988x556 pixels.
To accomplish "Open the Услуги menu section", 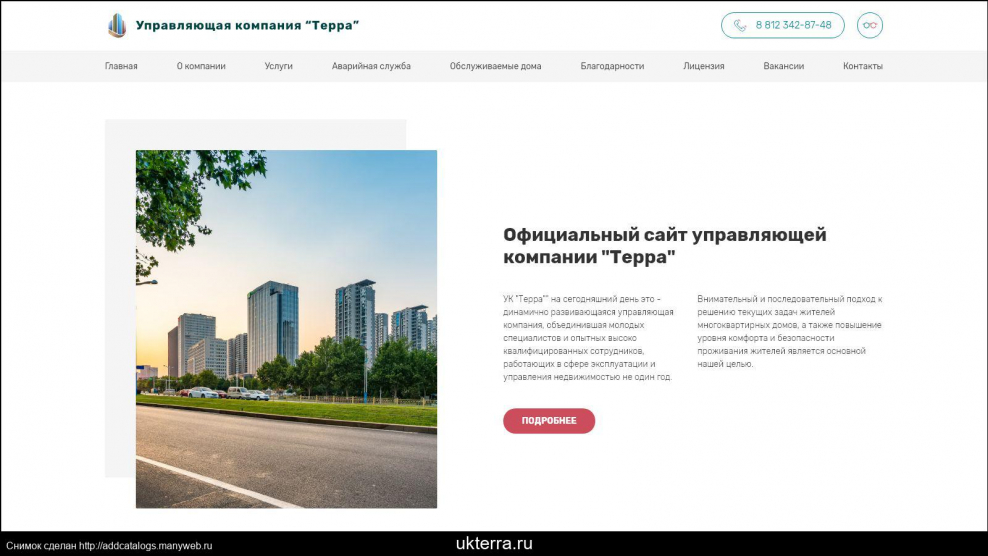I will click(279, 66).
